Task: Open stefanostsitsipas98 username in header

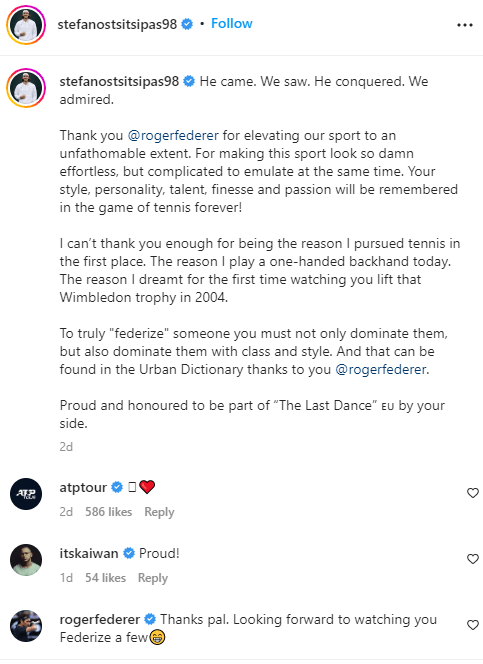Action: 117,24
